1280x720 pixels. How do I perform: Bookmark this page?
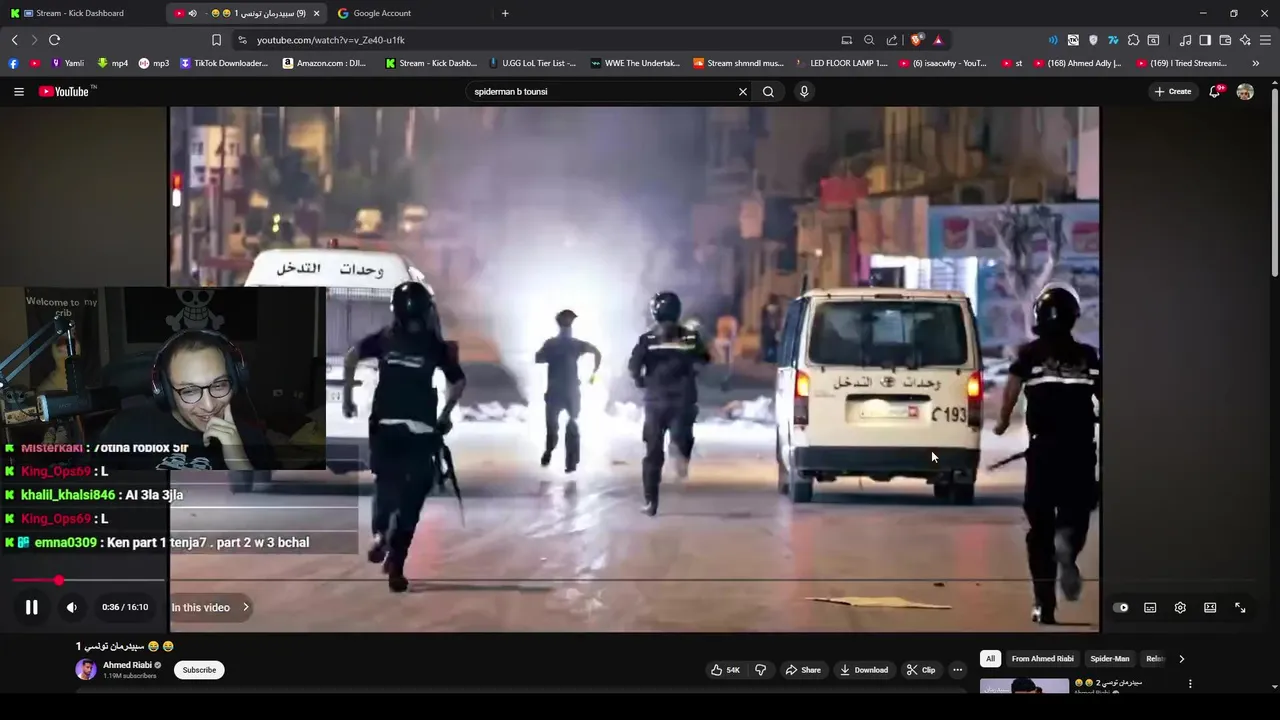coord(216,40)
